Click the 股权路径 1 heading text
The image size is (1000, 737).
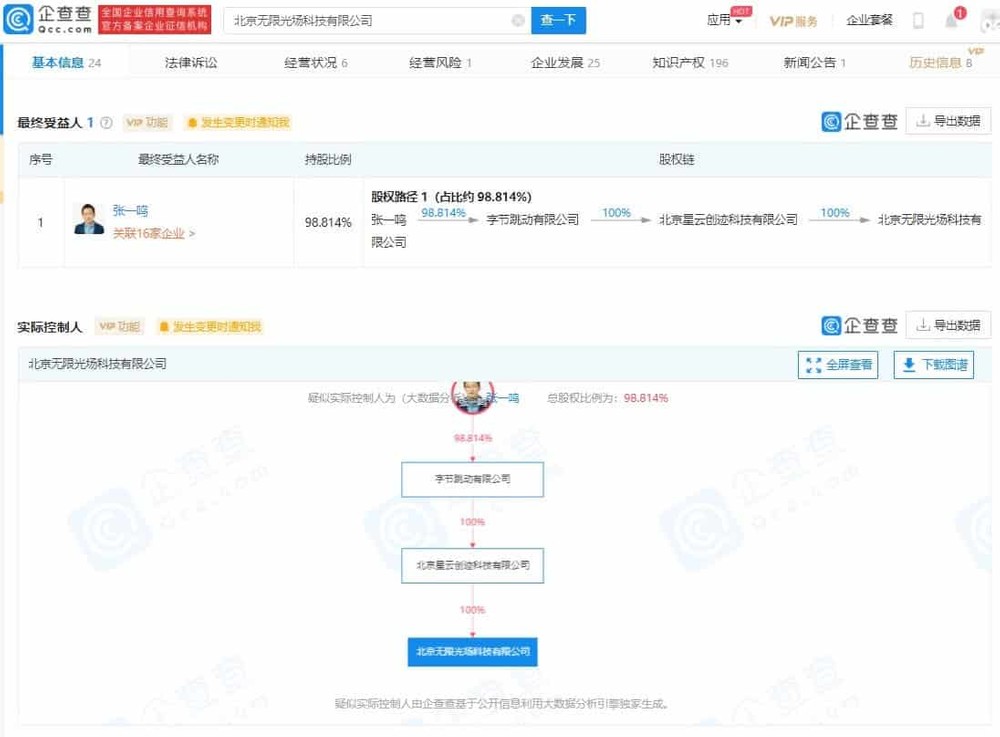pyautogui.click(x=451, y=196)
